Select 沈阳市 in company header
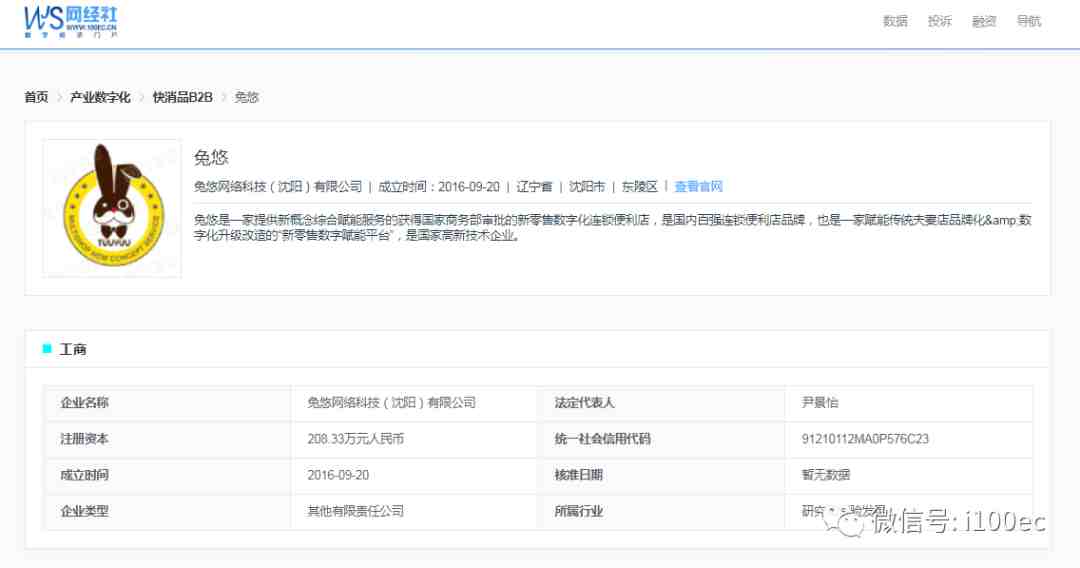 [x=587, y=187]
